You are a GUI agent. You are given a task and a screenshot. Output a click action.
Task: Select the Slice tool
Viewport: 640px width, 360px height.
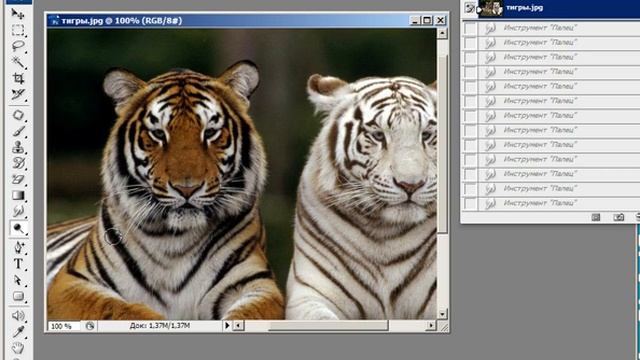(x=18, y=94)
